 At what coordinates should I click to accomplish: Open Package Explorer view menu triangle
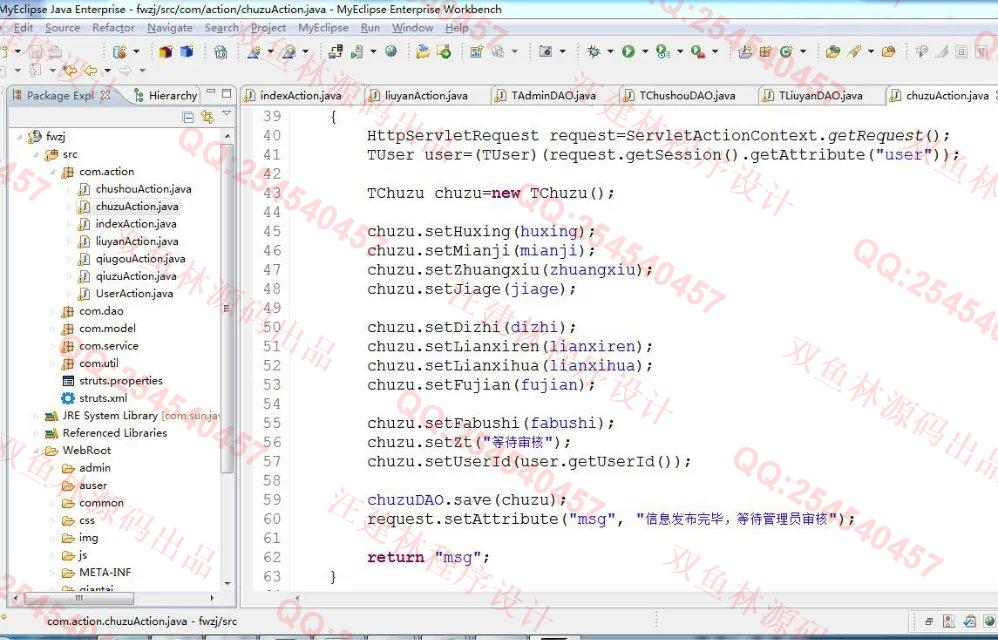click(227, 114)
